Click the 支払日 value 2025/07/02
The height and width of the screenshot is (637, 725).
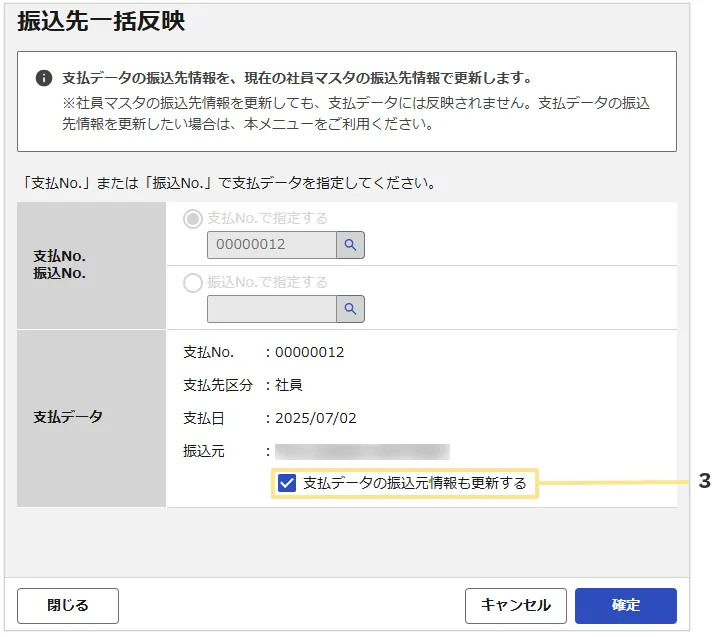pos(315,418)
